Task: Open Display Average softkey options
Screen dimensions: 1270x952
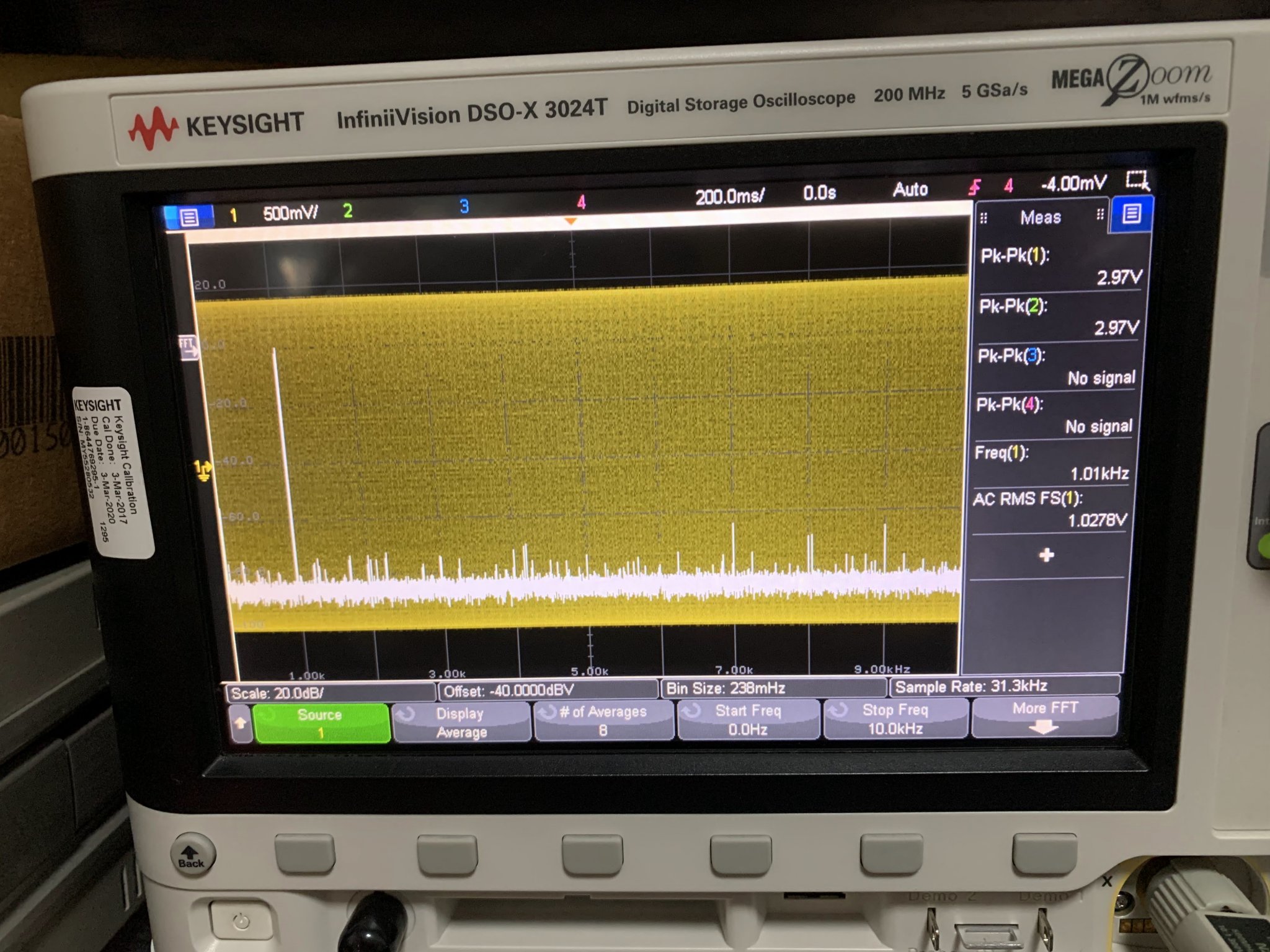Action: tap(461, 722)
